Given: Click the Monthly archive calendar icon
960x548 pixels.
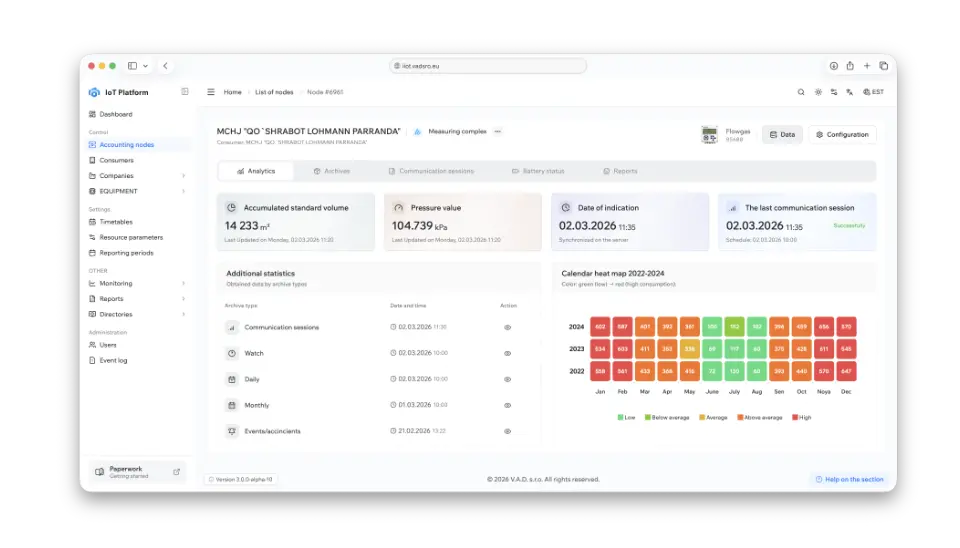Looking at the screenshot, I should click(x=231, y=405).
